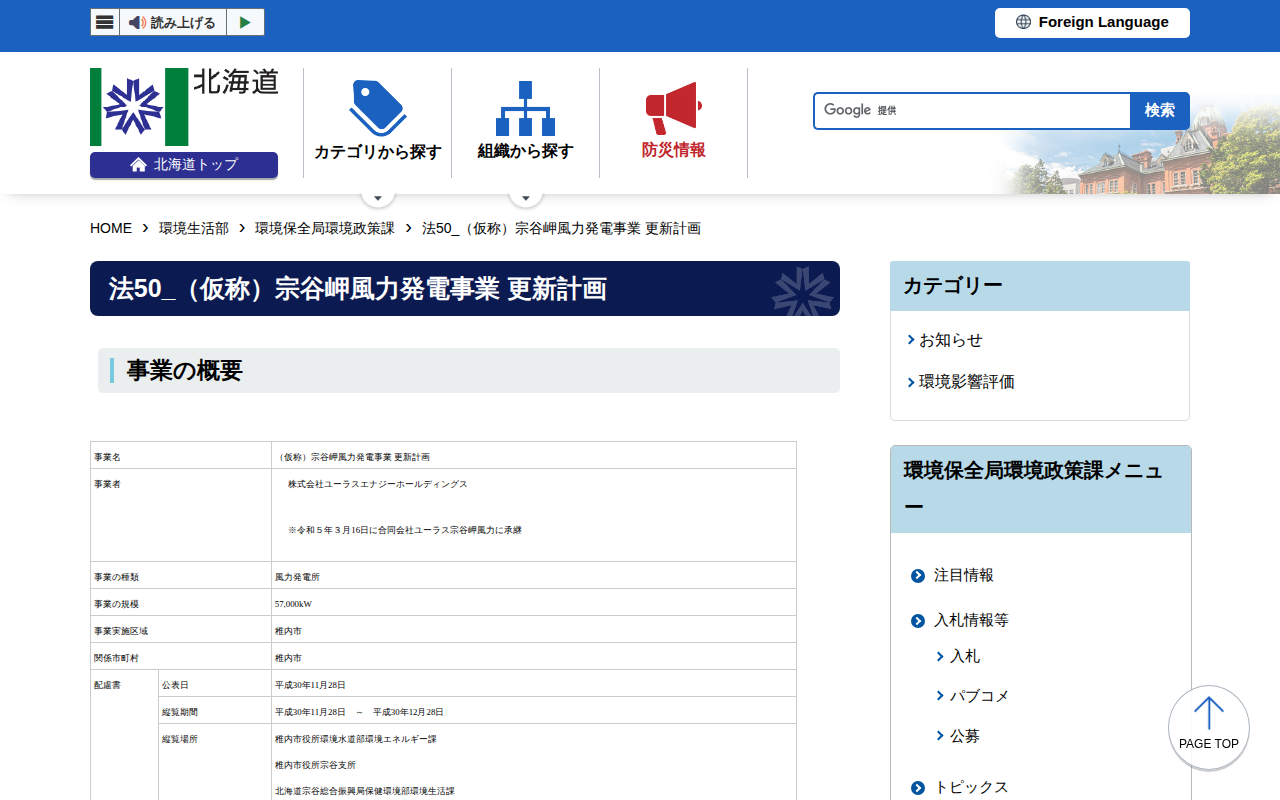This screenshot has width=1280, height=800.
Task: Jump back with PAGE TOP button
Action: coord(1209,727)
